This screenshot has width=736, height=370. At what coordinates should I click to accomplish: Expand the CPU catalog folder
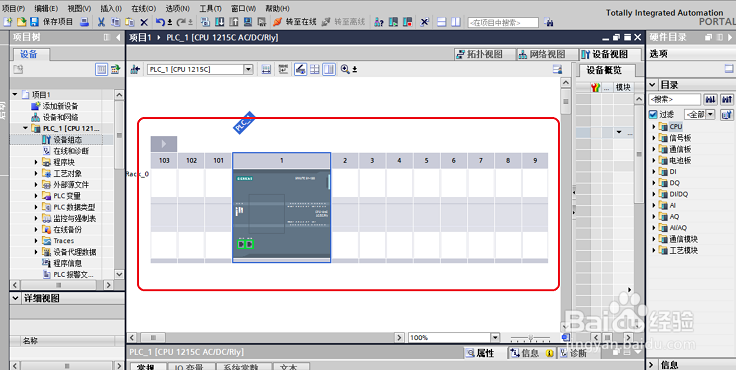coord(653,126)
